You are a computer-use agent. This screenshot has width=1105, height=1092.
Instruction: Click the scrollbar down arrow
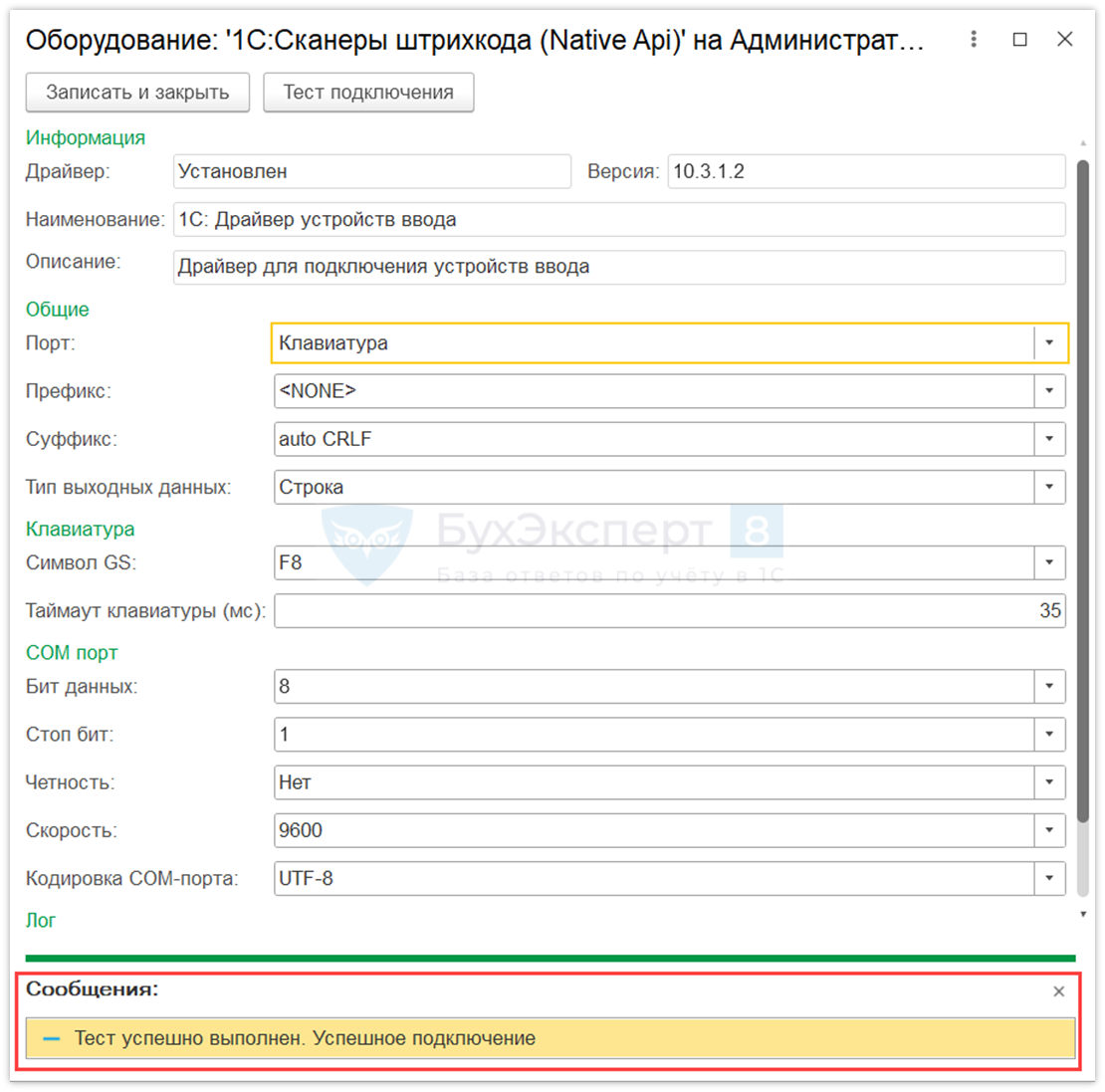(x=1083, y=915)
